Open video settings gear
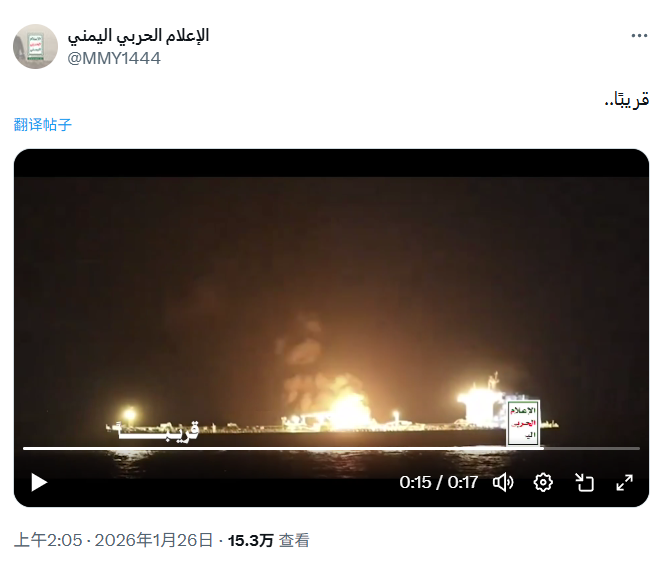Image resolution: width=663 pixels, height=564 pixels. [x=543, y=482]
